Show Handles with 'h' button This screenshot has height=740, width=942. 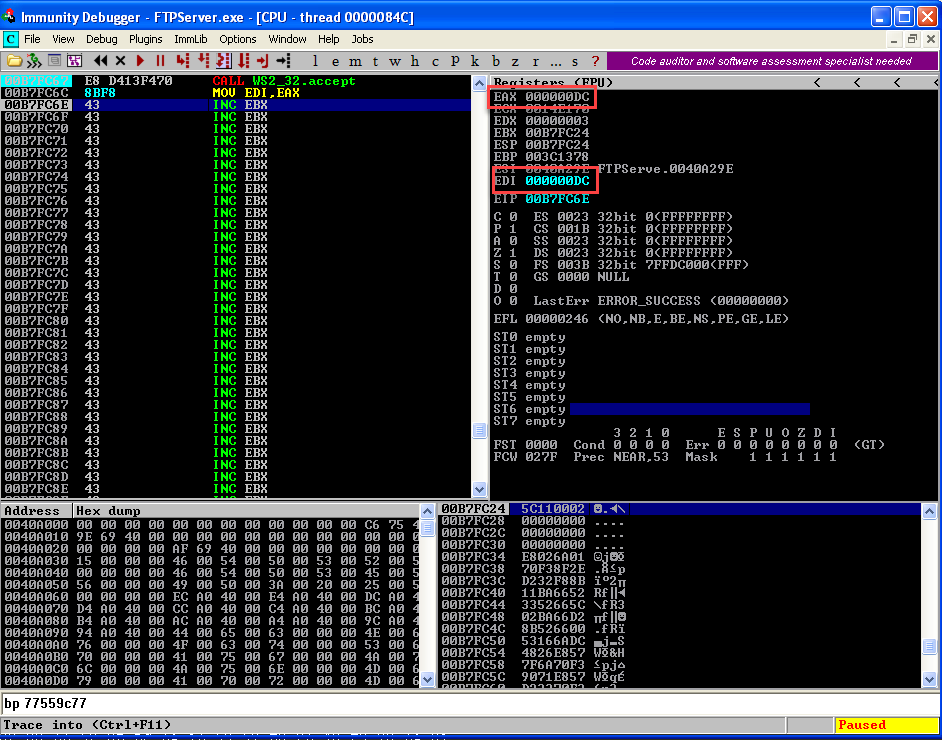415,61
